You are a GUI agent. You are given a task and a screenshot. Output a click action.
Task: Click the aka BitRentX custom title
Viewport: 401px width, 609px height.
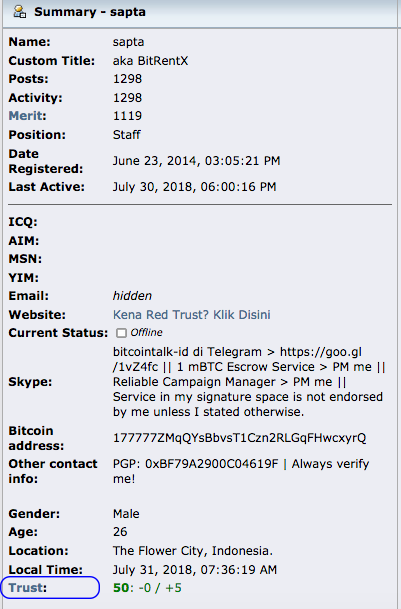tap(150, 61)
